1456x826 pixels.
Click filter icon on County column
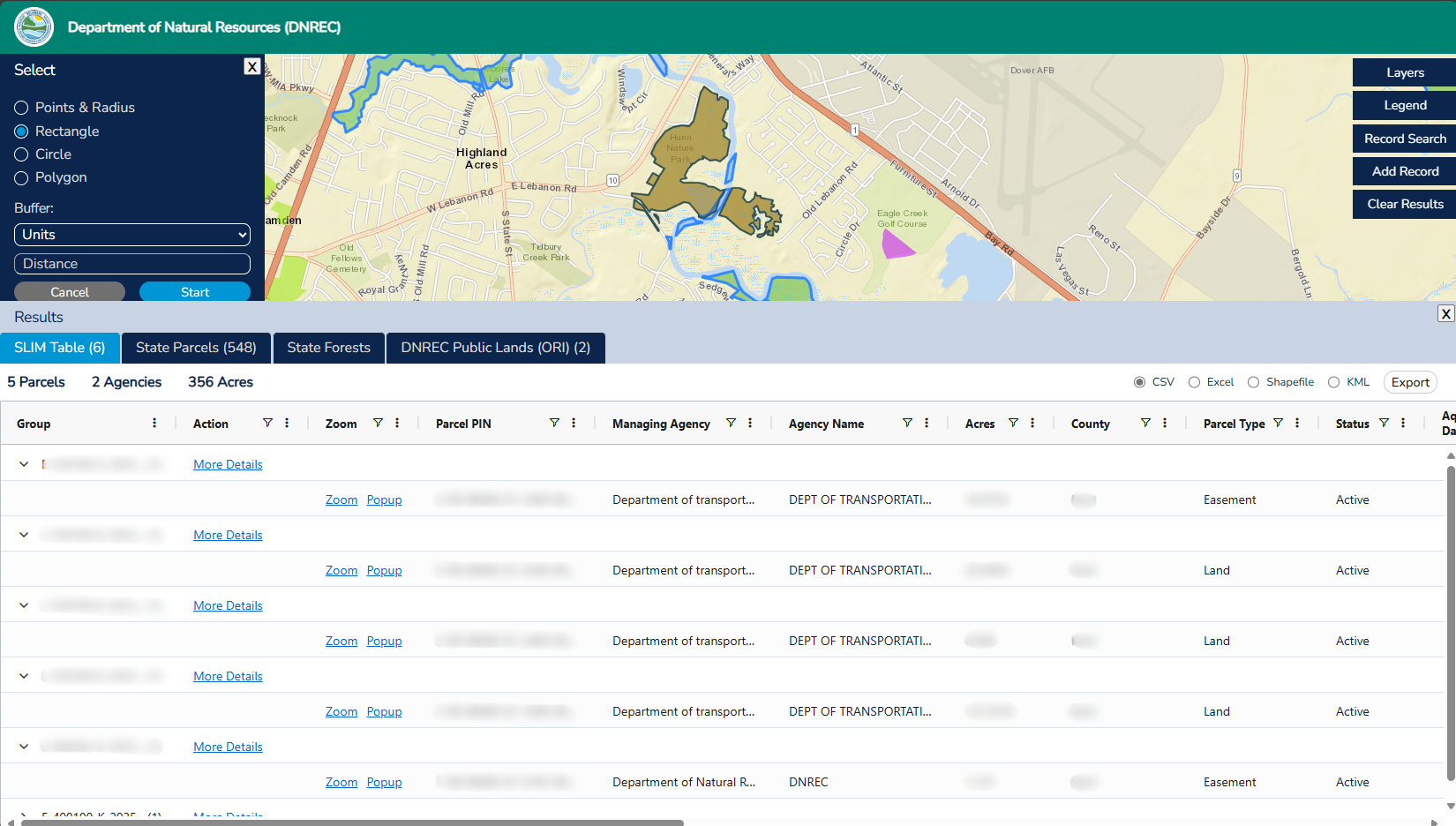click(1145, 424)
